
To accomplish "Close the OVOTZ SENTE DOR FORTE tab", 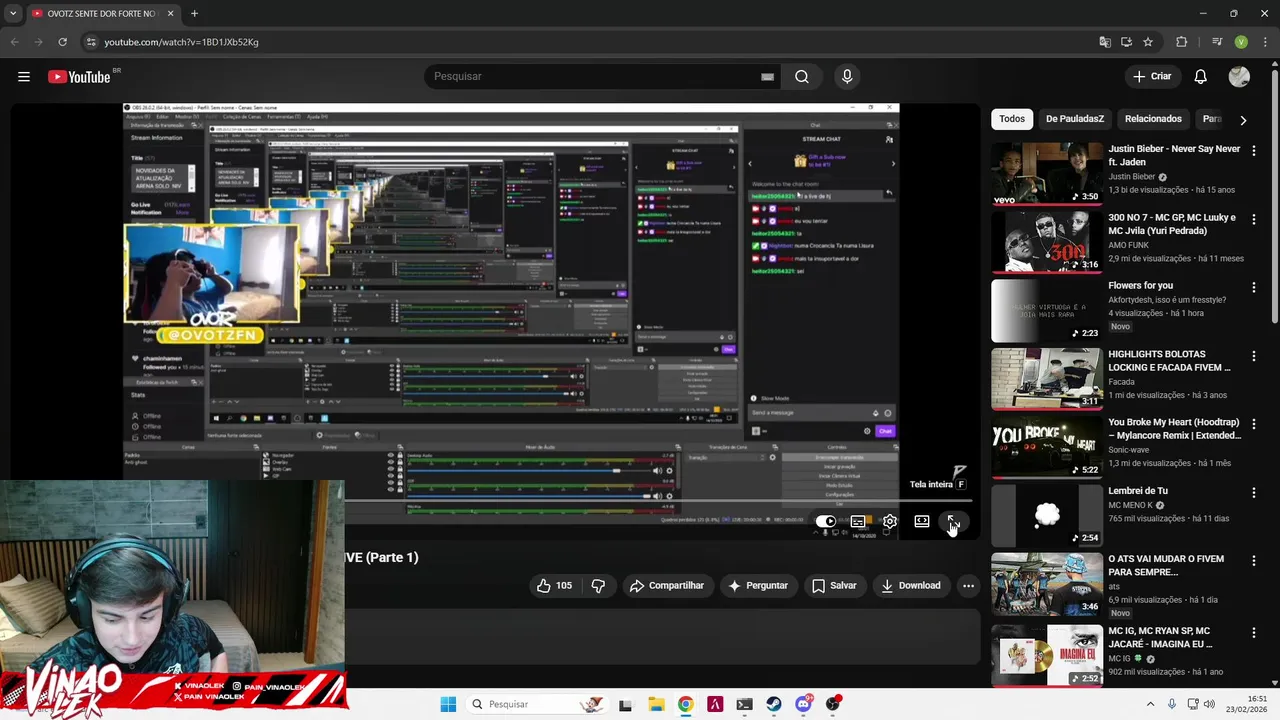I will [x=170, y=14].
